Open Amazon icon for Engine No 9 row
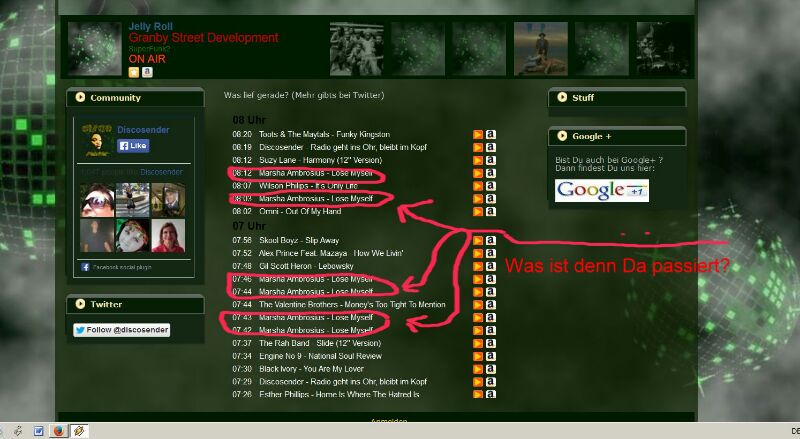 (x=490, y=356)
